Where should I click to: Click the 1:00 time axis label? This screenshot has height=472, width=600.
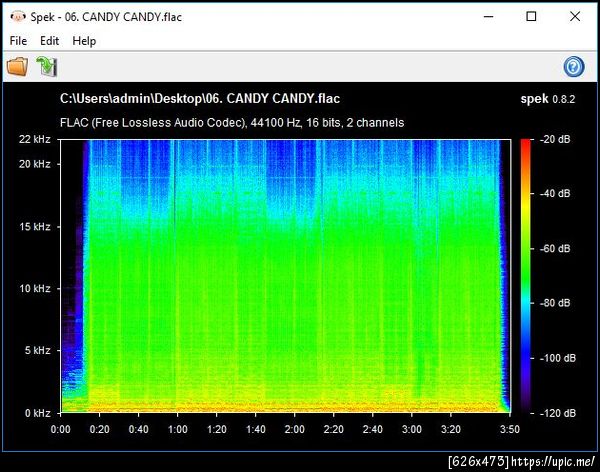pos(178,429)
